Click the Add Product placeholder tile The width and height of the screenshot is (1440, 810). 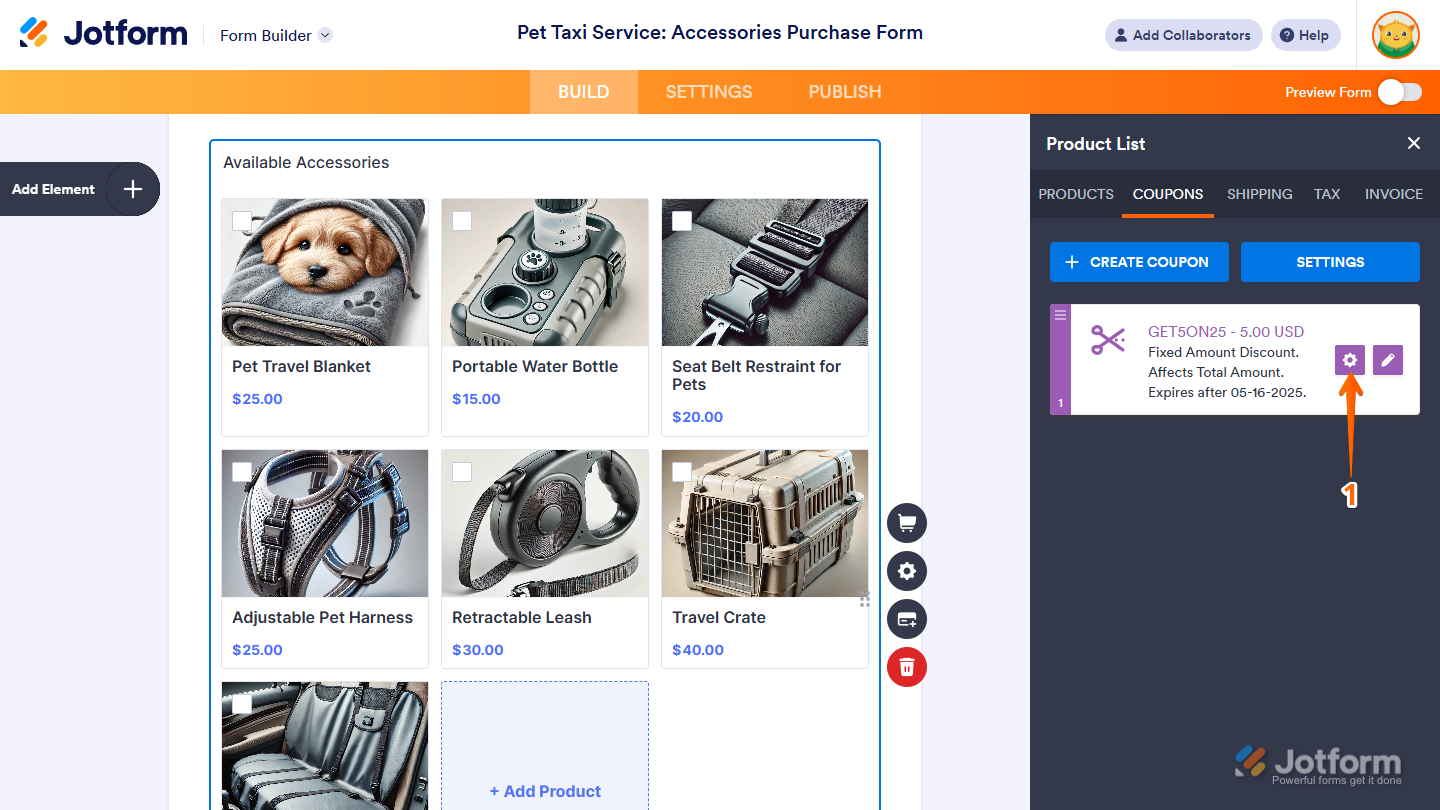(x=545, y=745)
